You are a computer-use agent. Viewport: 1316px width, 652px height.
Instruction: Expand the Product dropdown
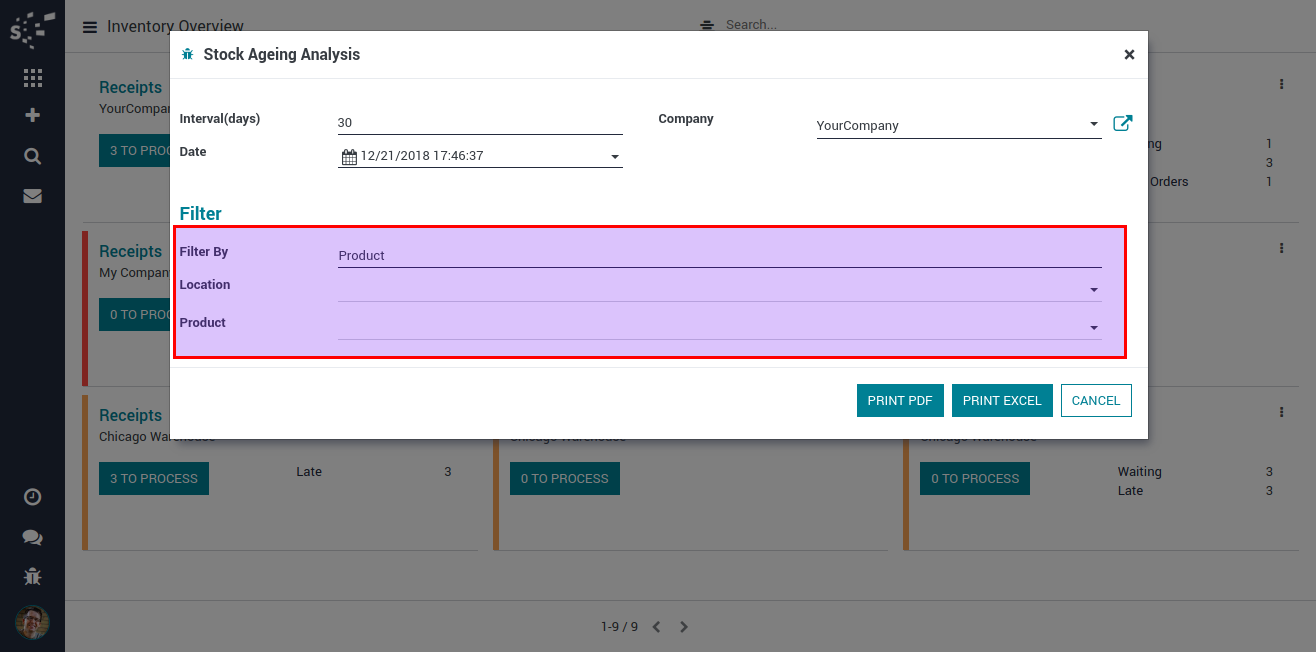tap(1093, 328)
